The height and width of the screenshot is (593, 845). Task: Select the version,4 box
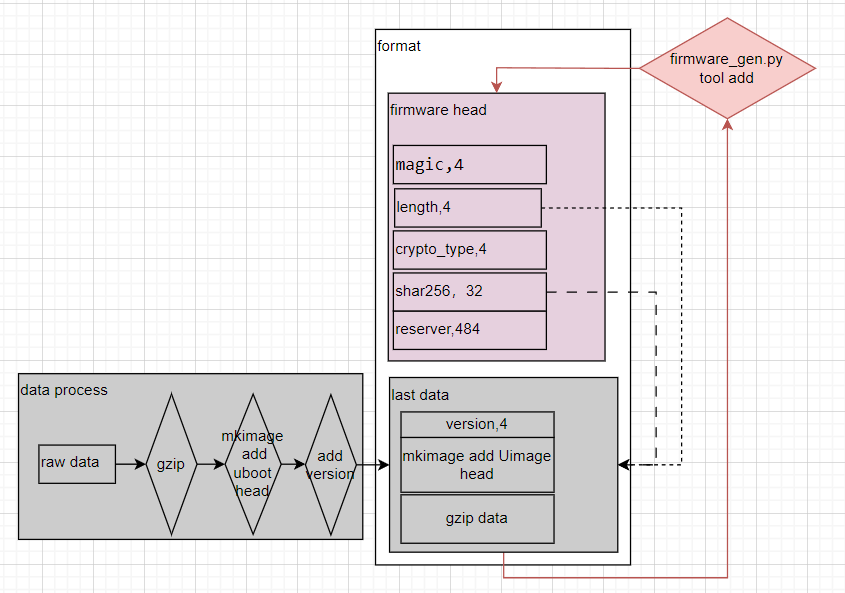click(x=477, y=424)
